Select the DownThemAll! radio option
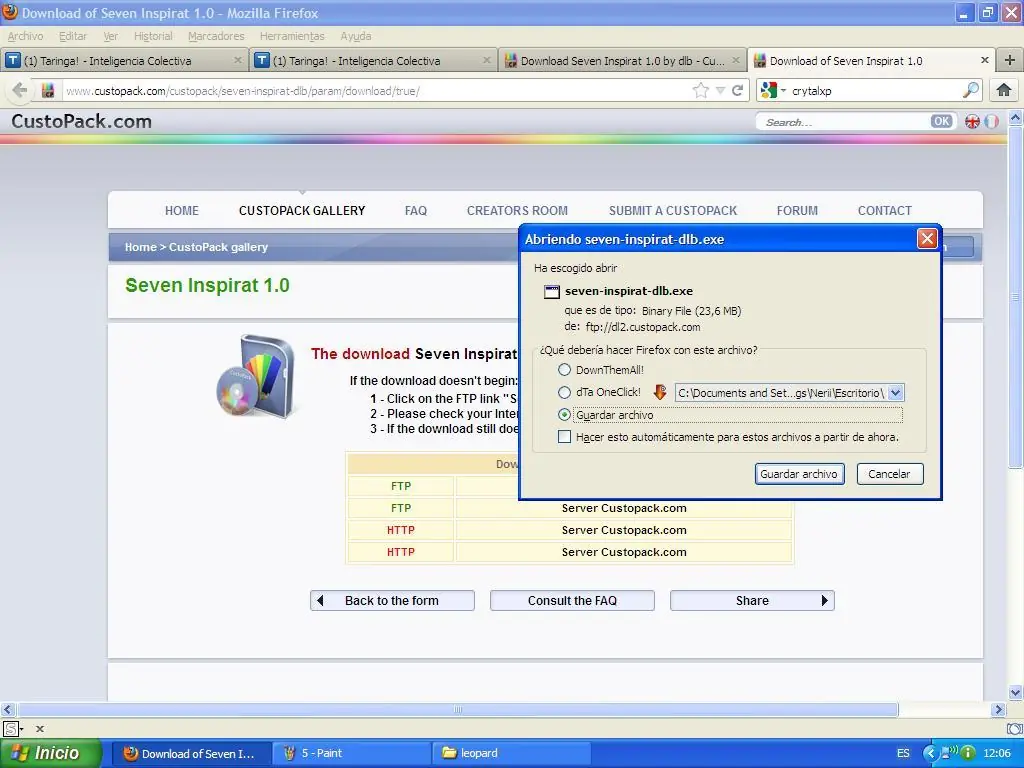This screenshot has height=768, width=1024. [x=564, y=370]
